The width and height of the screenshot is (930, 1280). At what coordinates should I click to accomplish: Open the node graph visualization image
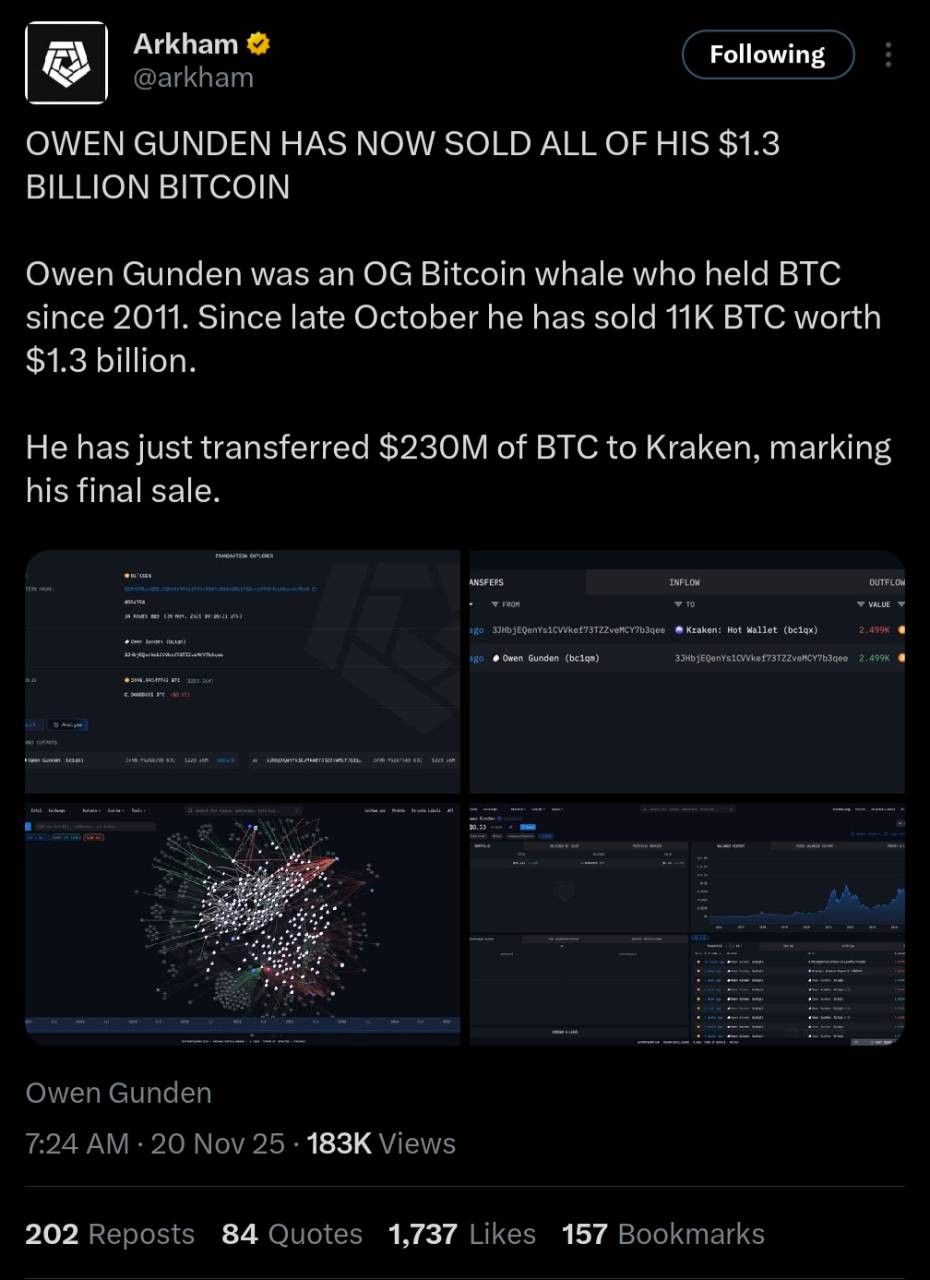(243, 920)
